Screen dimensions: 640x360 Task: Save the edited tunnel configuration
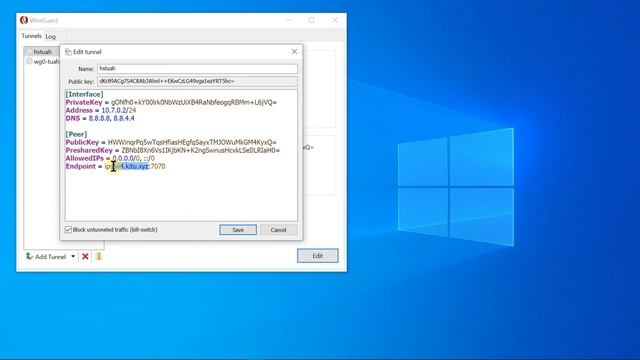(x=238, y=230)
